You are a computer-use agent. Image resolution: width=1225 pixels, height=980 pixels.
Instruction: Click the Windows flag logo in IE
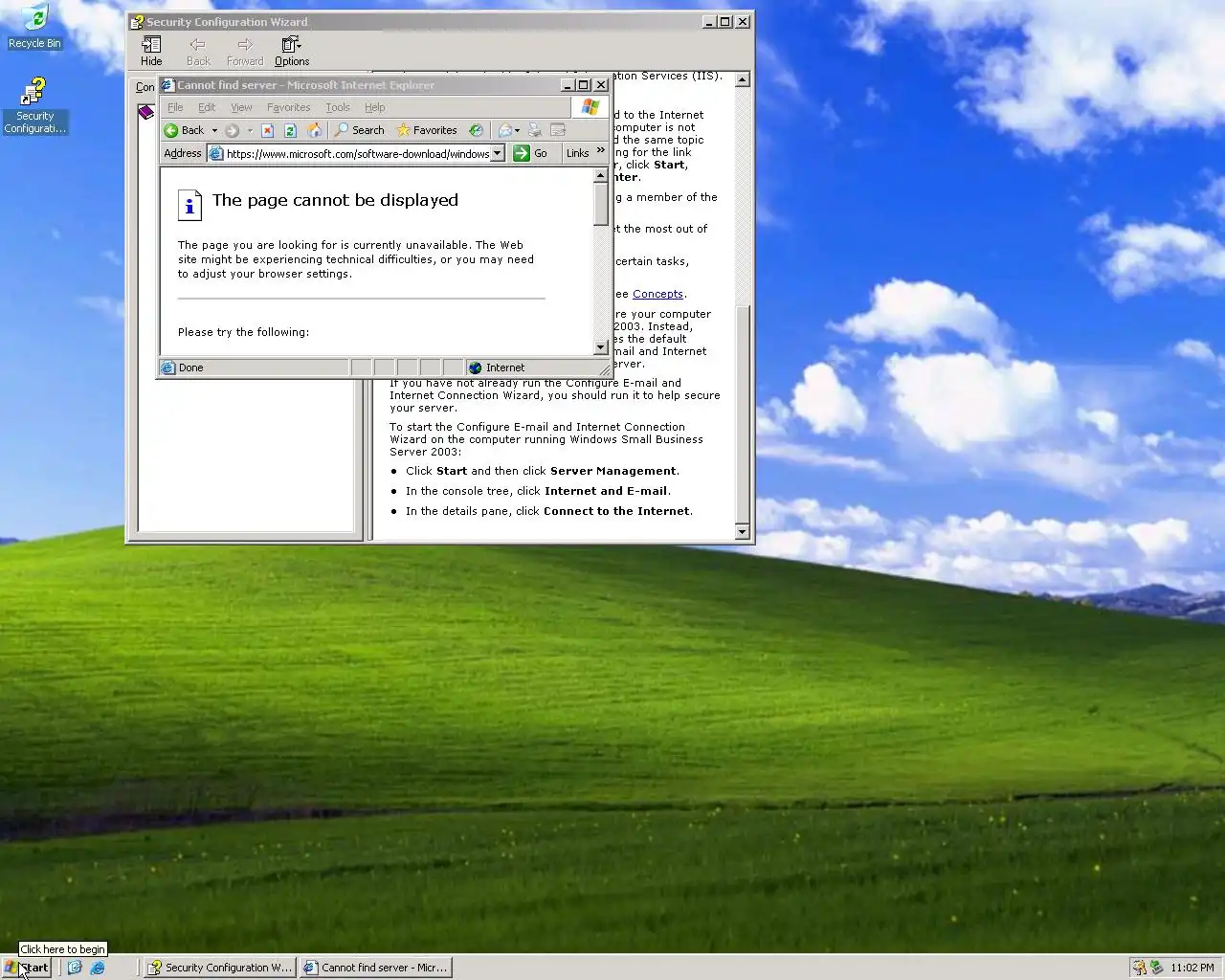pyautogui.click(x=590, y=107)
